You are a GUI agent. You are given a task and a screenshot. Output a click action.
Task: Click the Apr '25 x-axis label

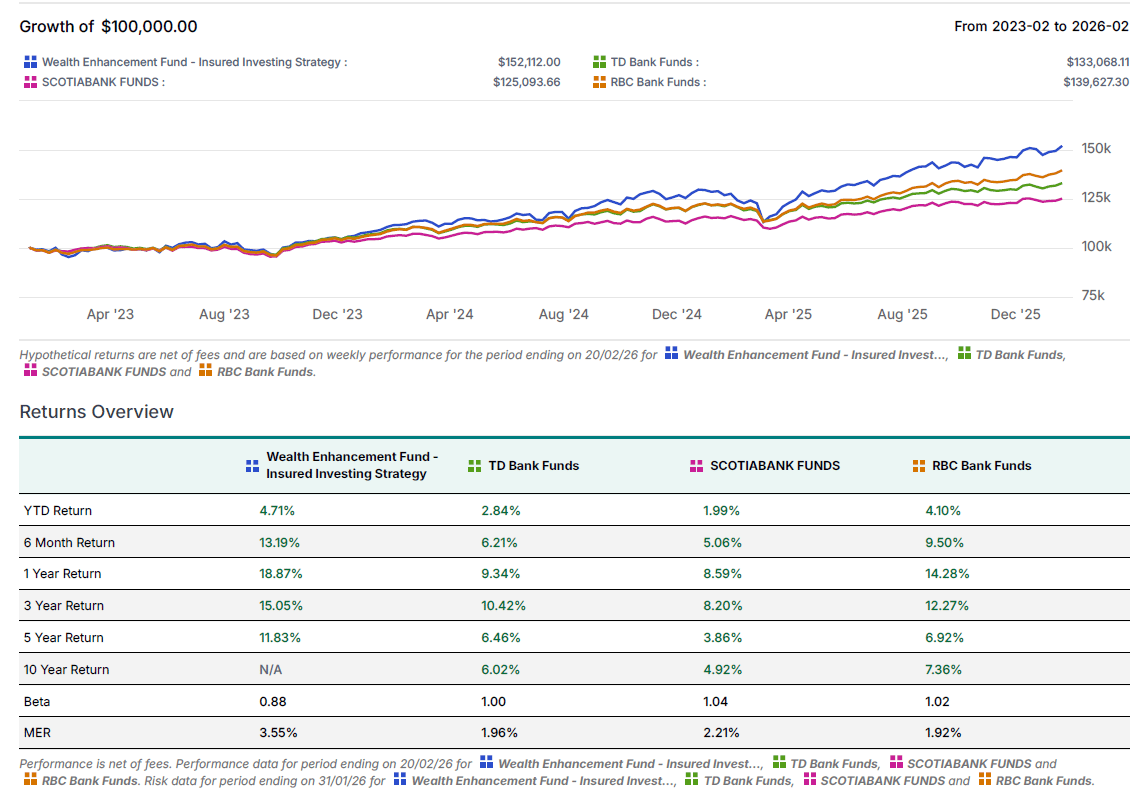click(788, 314)
